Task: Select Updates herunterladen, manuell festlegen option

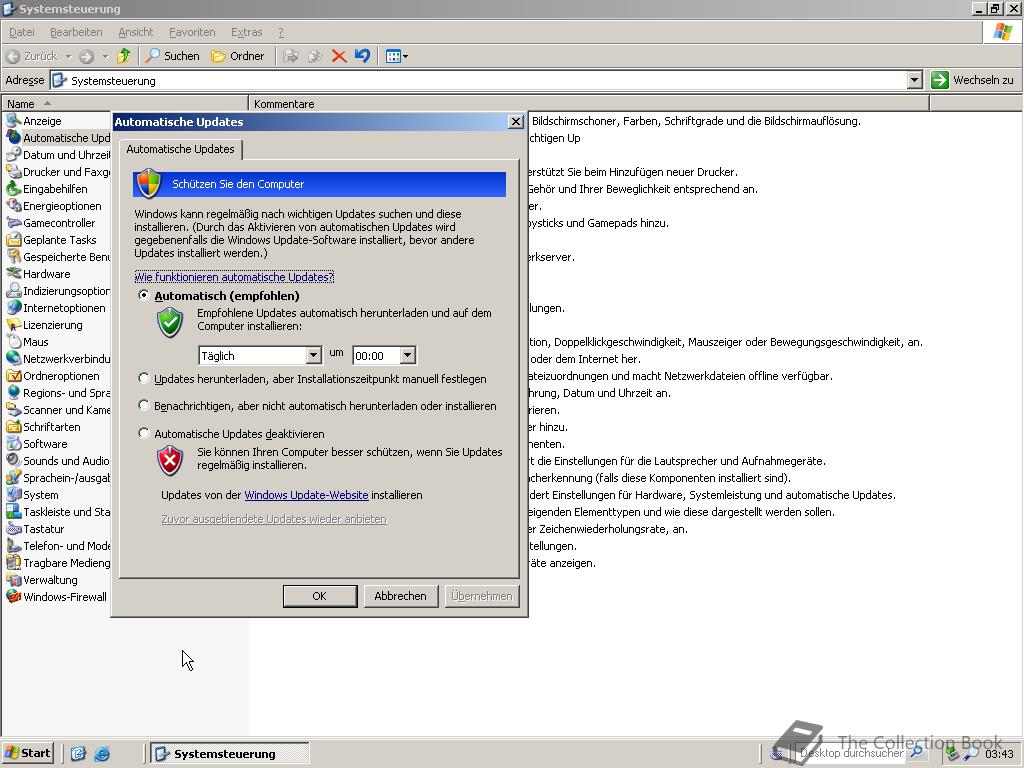Action: click(144, 378)
